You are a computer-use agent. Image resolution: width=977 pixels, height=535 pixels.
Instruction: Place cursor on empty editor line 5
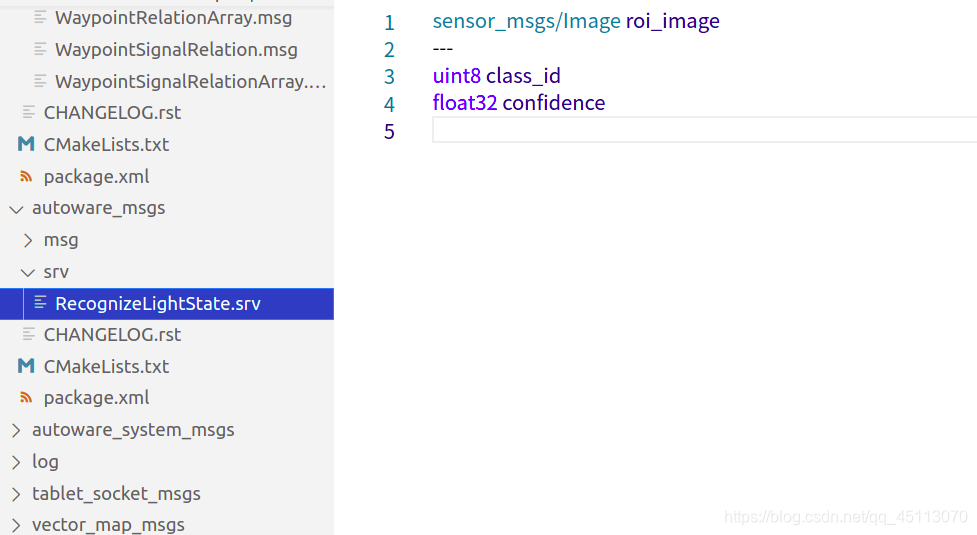700,131
